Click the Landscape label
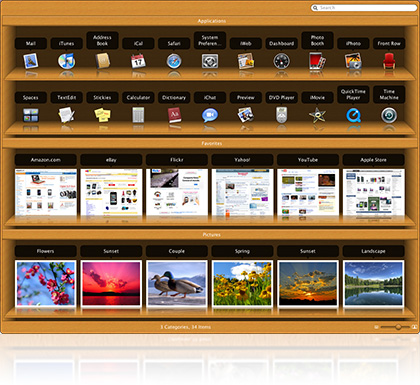The height and width of the screenshot is (385, 420). click(374, 251)
